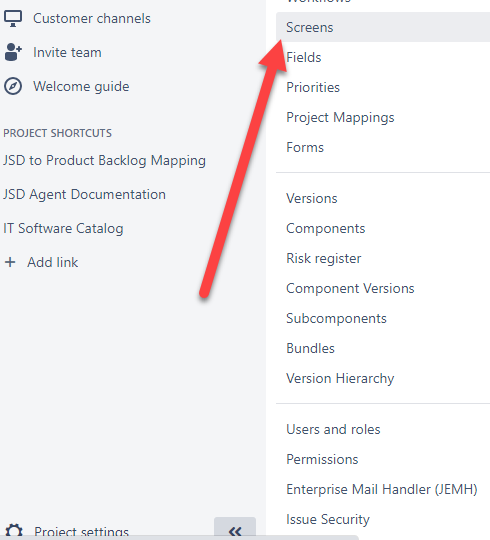Go to Components settings
Viewport: 490px width, 540px height.
tap(326, 229)
